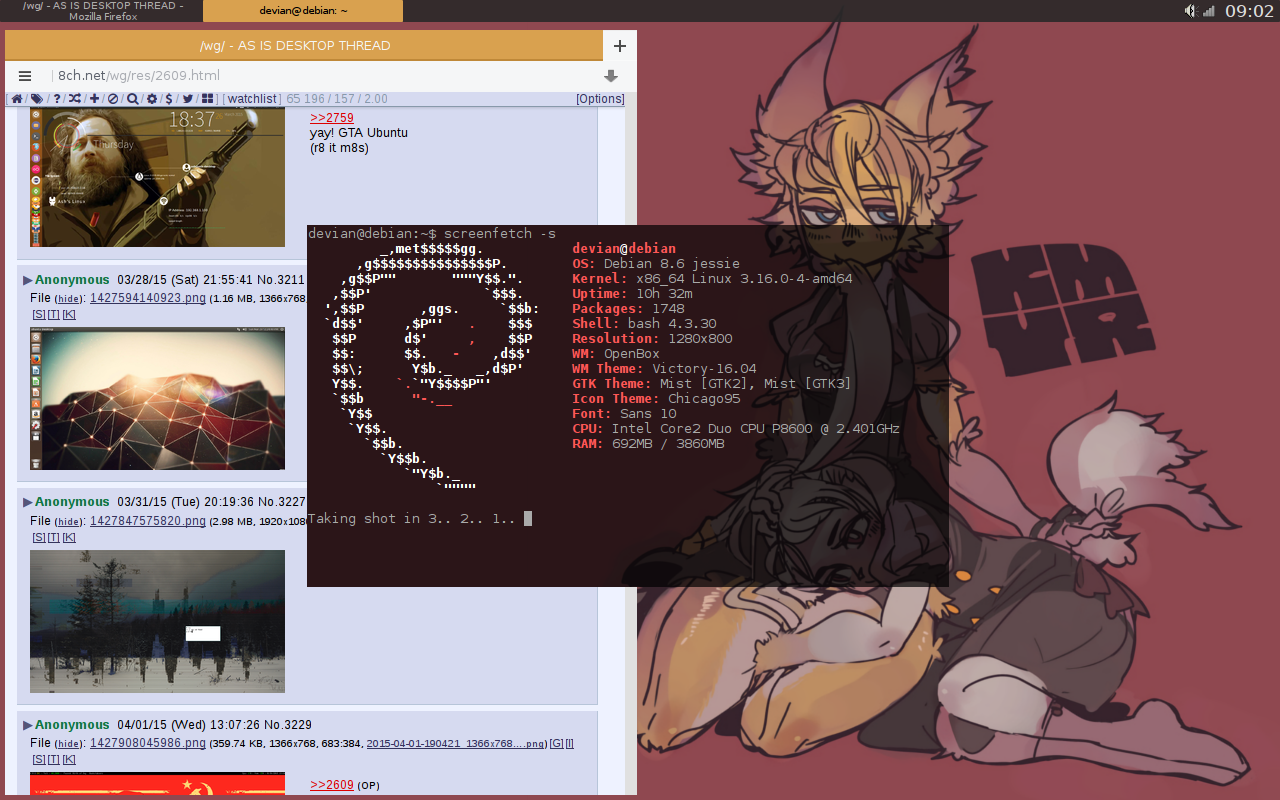Click the downloads arrow icon in Firefox
Viewport: 1280px width, 800px height.
point(611,76)
